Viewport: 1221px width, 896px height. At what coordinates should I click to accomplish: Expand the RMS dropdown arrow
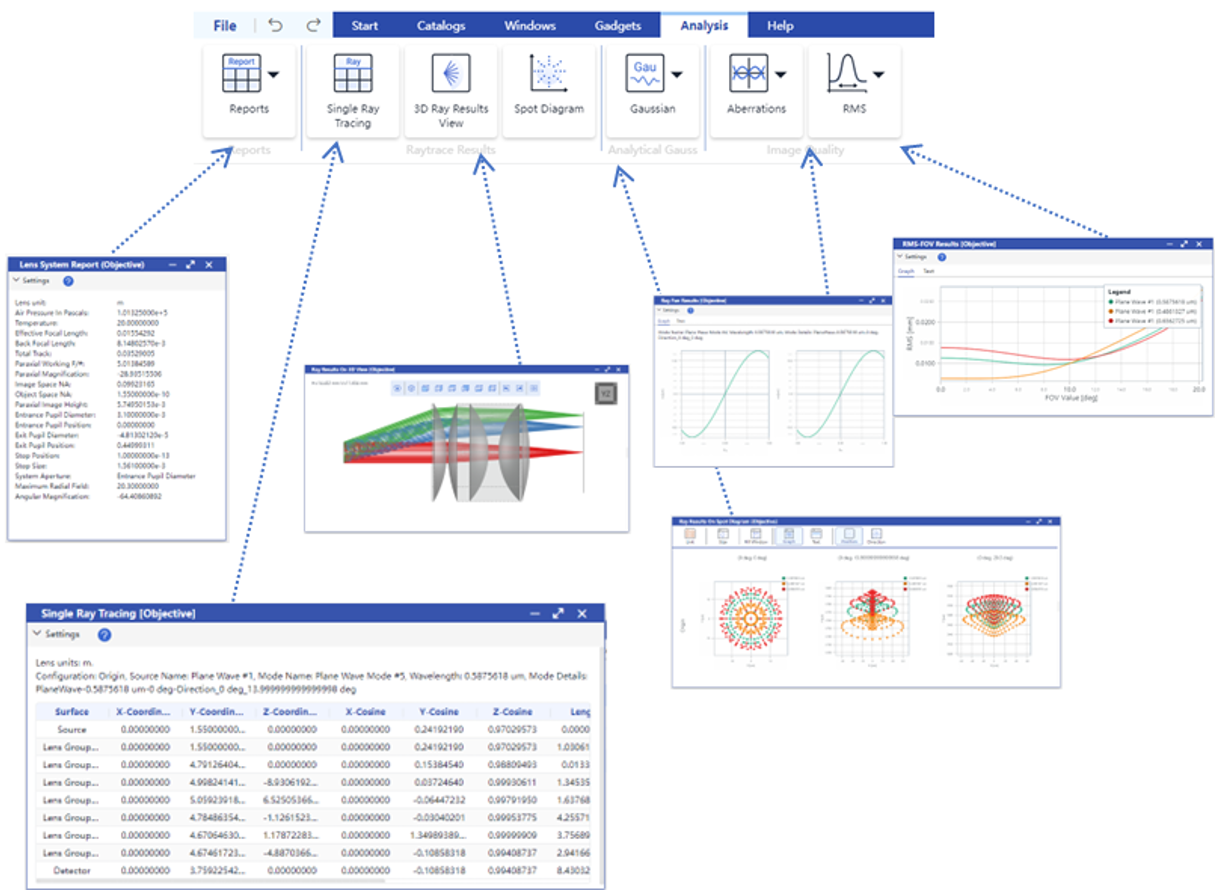pos(878,74)
